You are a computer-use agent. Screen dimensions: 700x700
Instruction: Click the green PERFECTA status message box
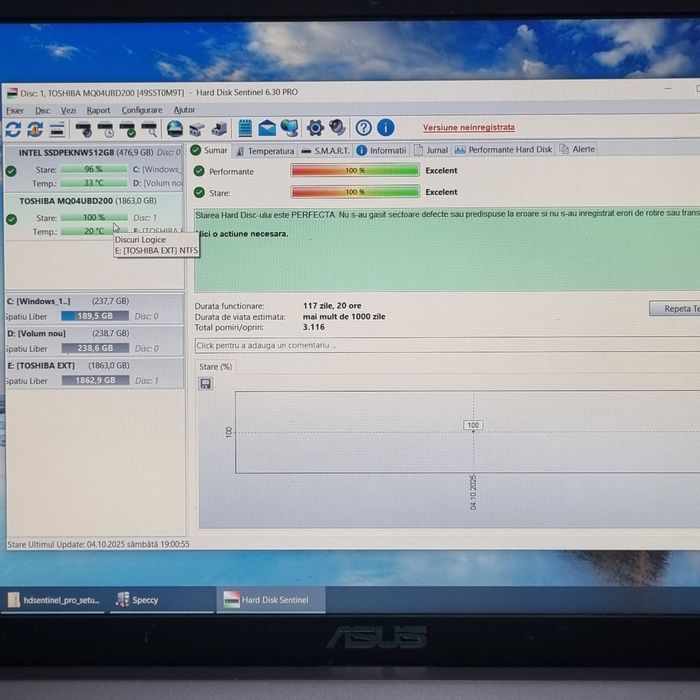(x=447, y=250)
